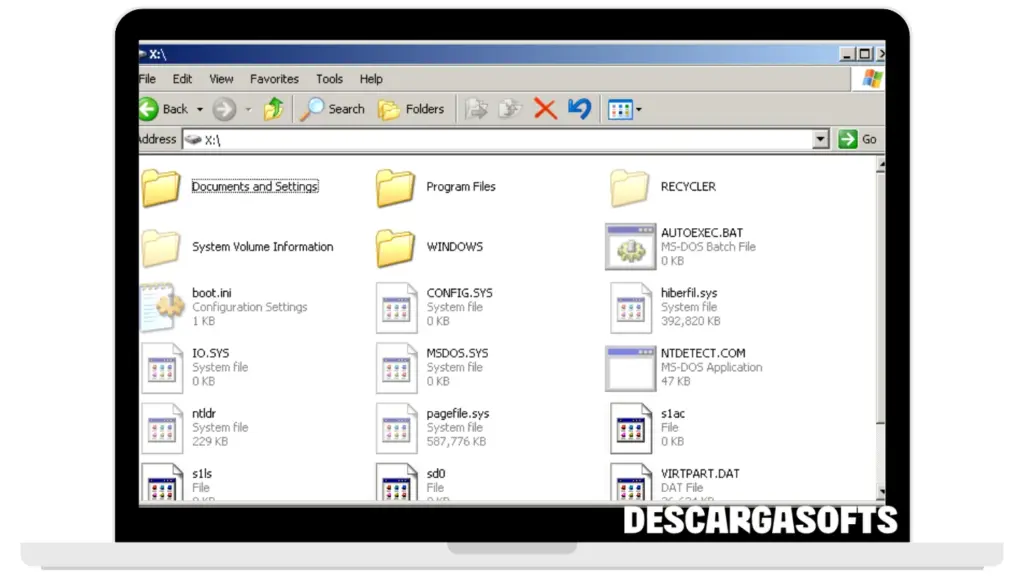Screen dimensions: 1024x576
Task: Click the 'NTDETECT.COM' file name text
Action: (x=703, y=353)
